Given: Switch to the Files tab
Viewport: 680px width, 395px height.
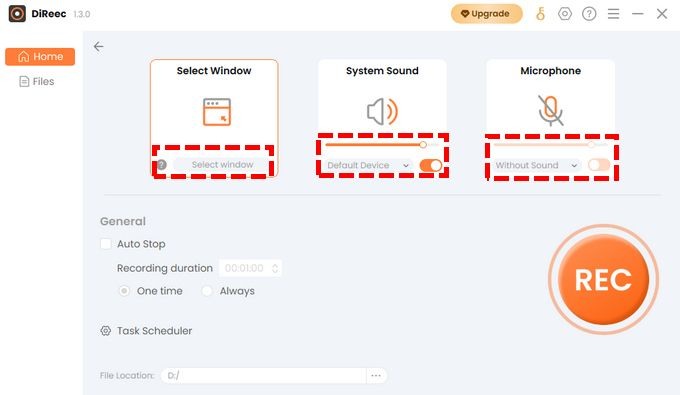Looking at the screenshot, I should point(37,82).
